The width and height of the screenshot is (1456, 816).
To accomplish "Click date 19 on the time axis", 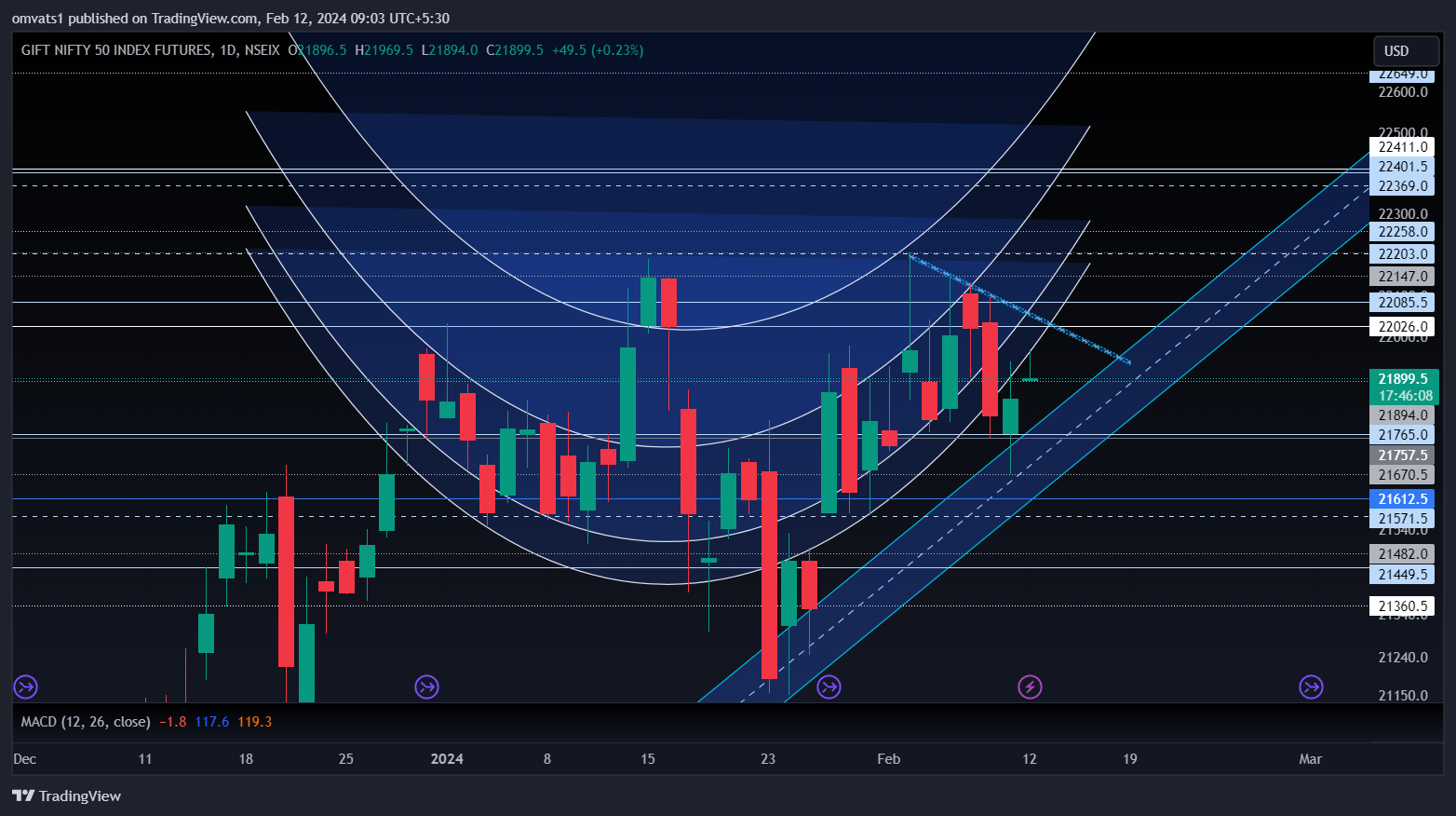I will pos(1129,759).
